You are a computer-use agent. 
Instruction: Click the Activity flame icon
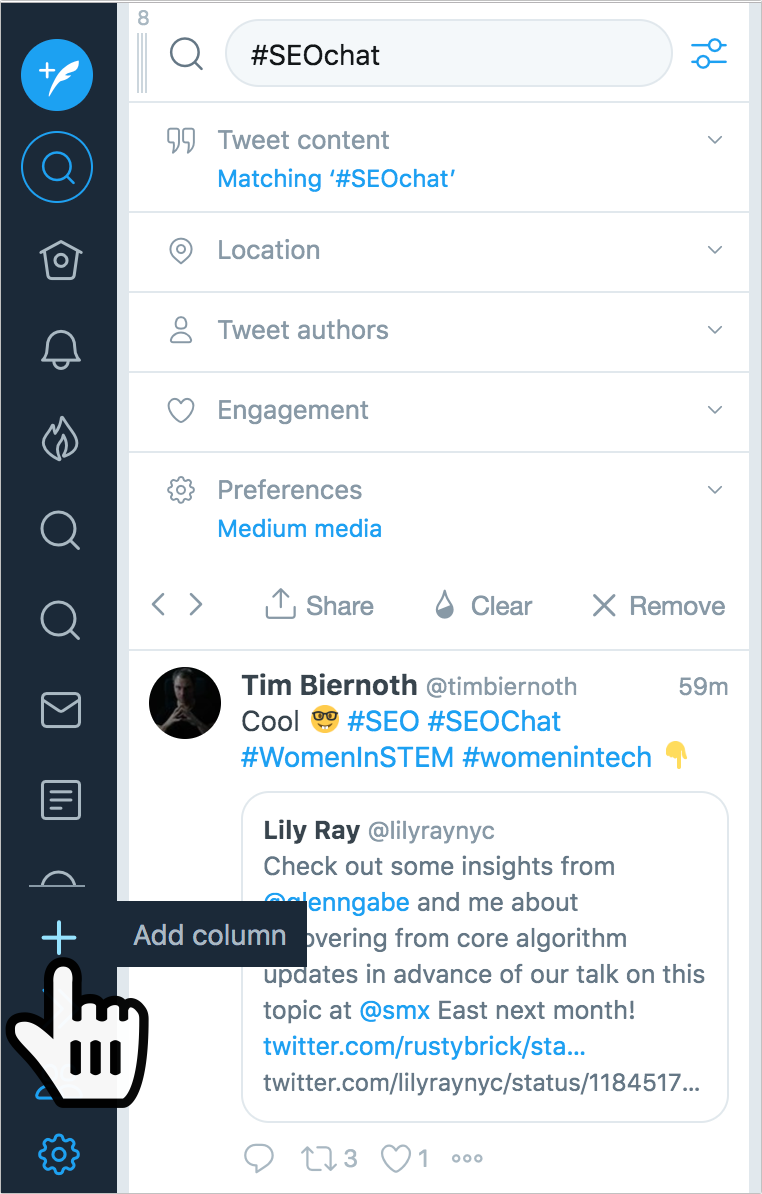point(60,438)
